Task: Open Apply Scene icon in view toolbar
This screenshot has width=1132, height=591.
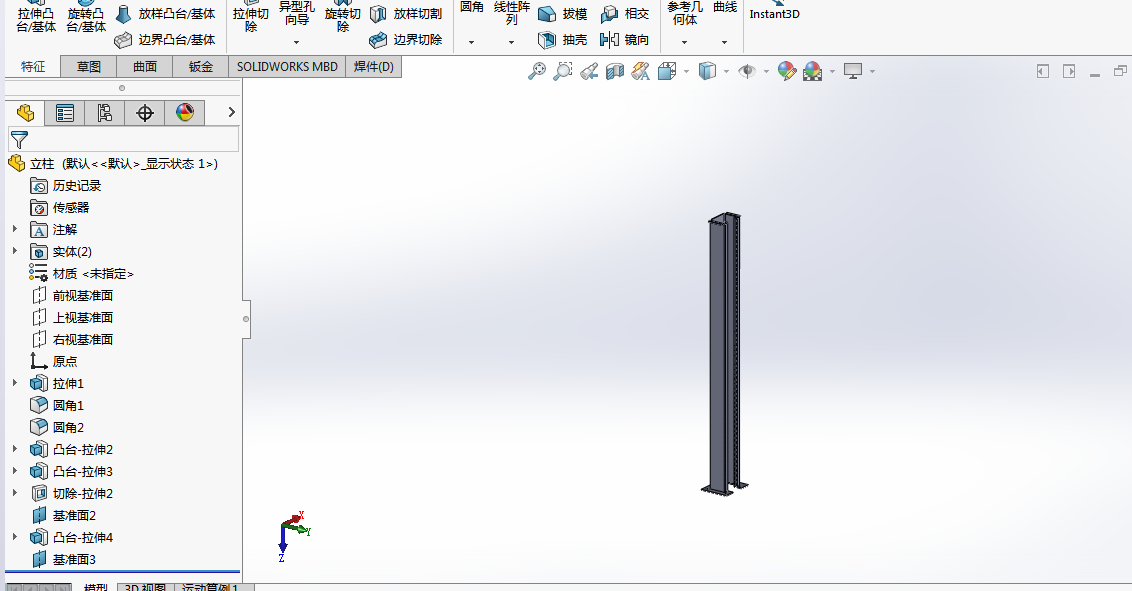Action: 813,71
